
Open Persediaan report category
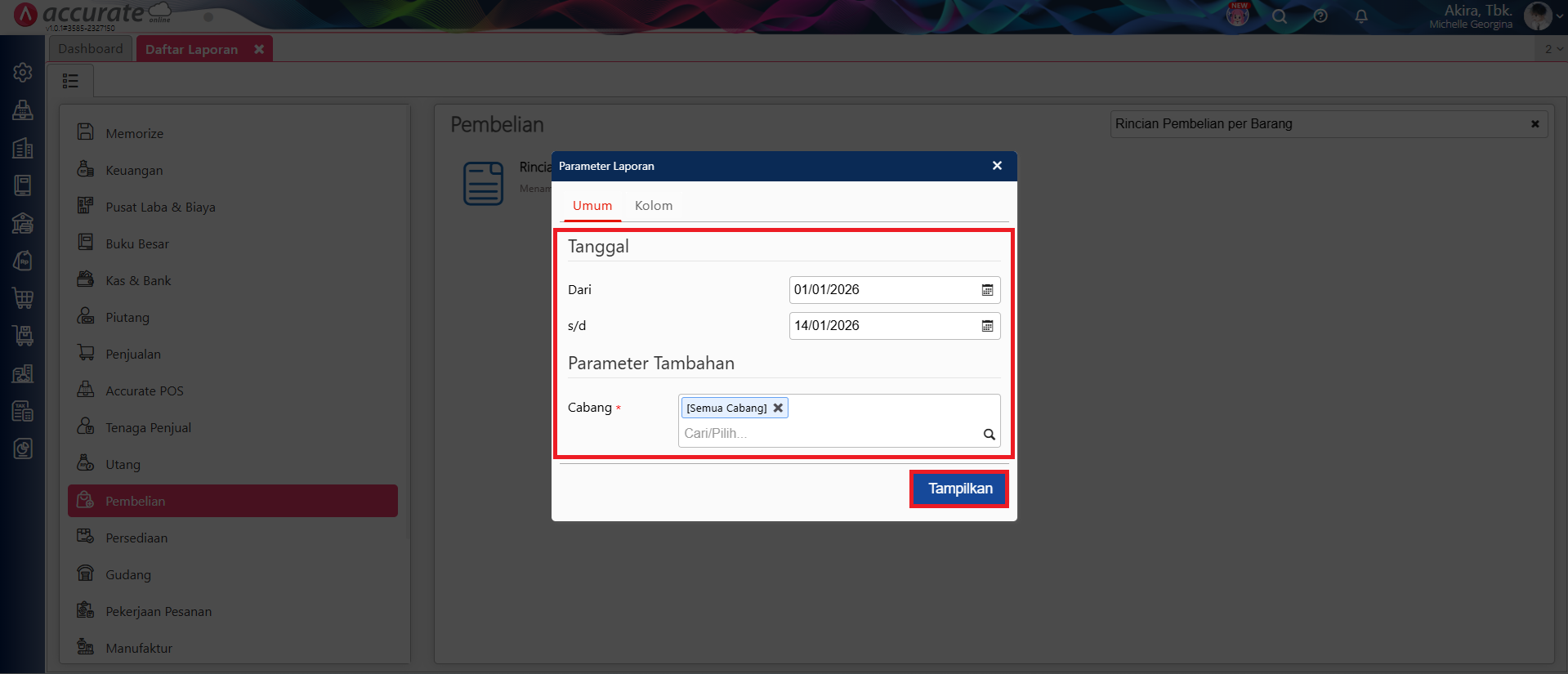click(x=136, y=538)
